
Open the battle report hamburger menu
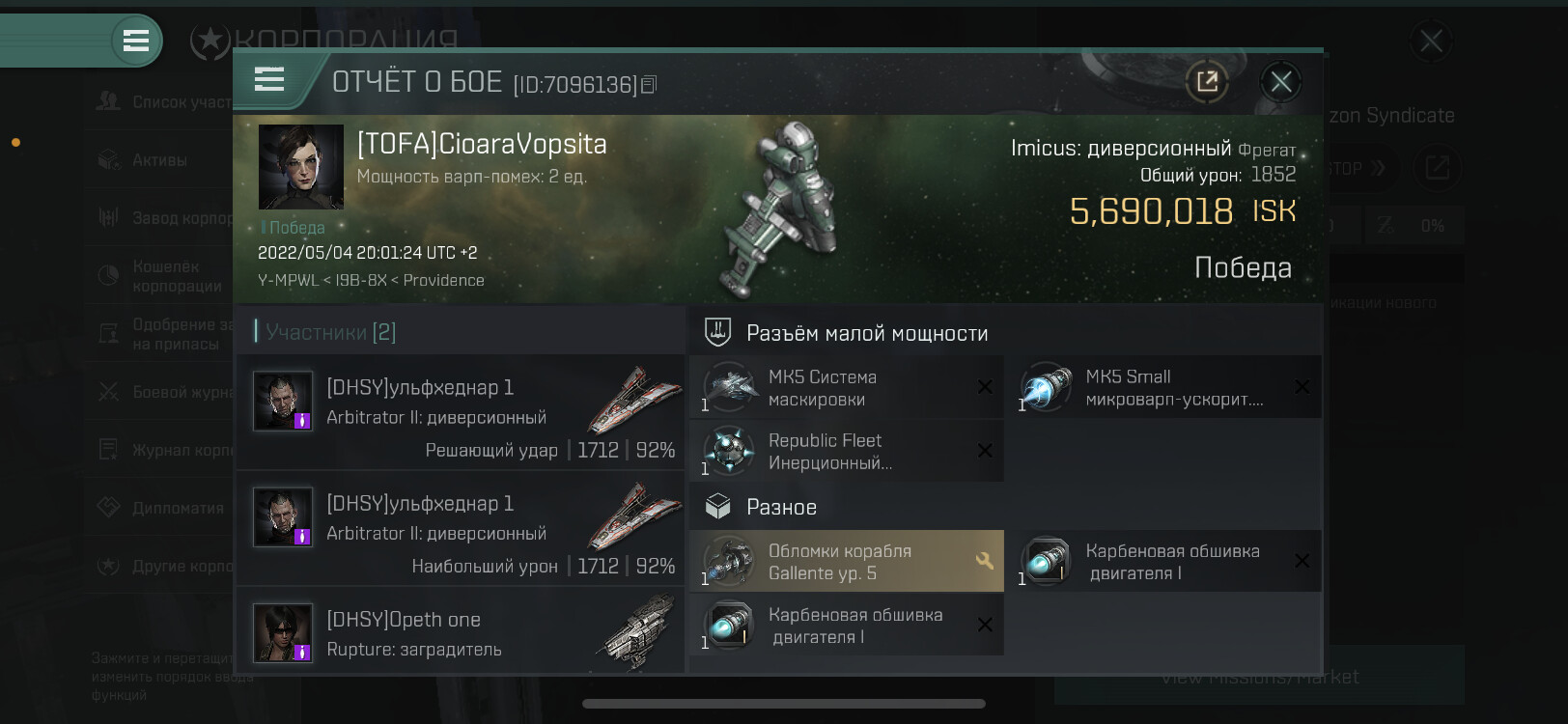269,79
